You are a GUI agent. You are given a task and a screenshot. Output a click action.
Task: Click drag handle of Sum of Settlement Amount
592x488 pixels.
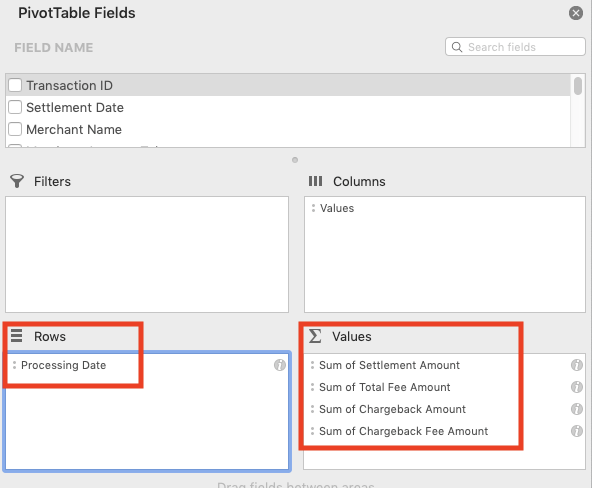[312, 365]
